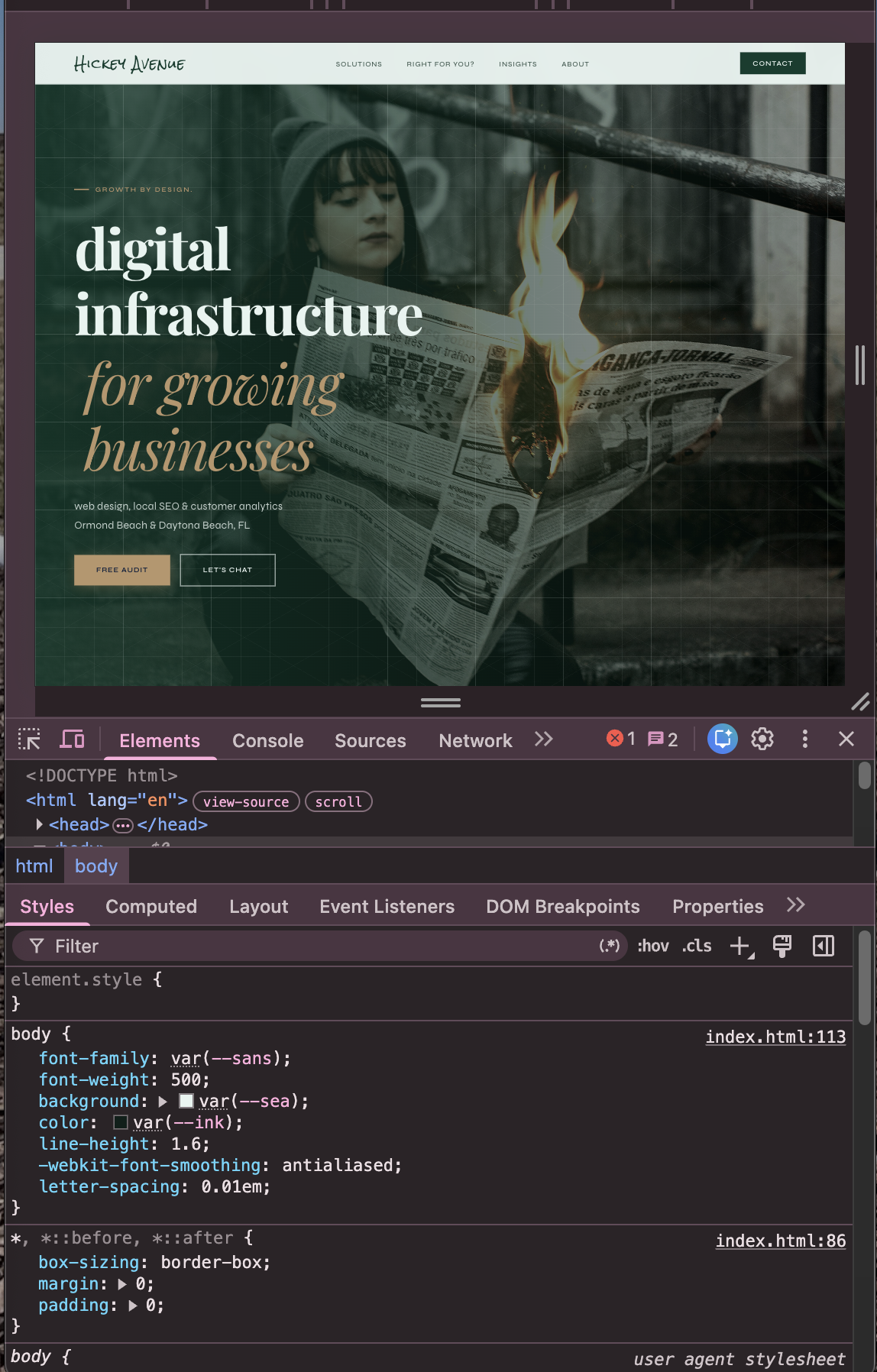Click the box-sizing border-box value

(212, 1262)
